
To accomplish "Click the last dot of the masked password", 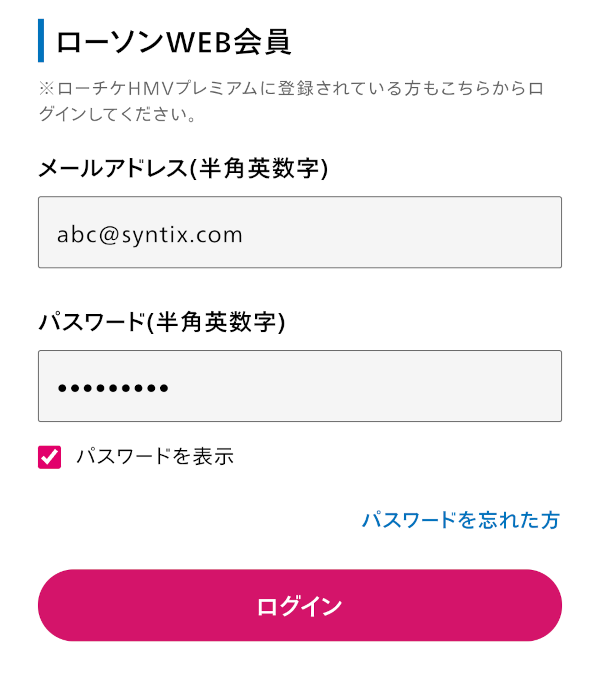I will pos(164,388).
